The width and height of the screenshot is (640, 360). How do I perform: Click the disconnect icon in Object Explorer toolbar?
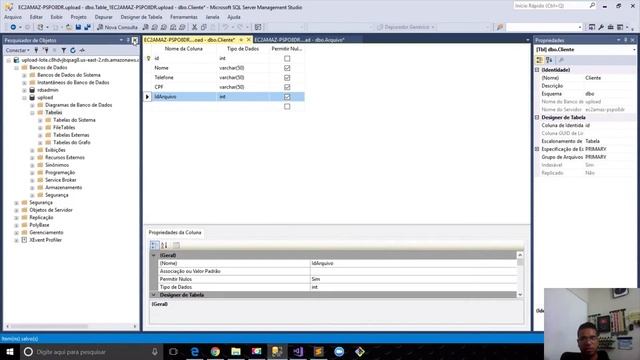[46, 50]
